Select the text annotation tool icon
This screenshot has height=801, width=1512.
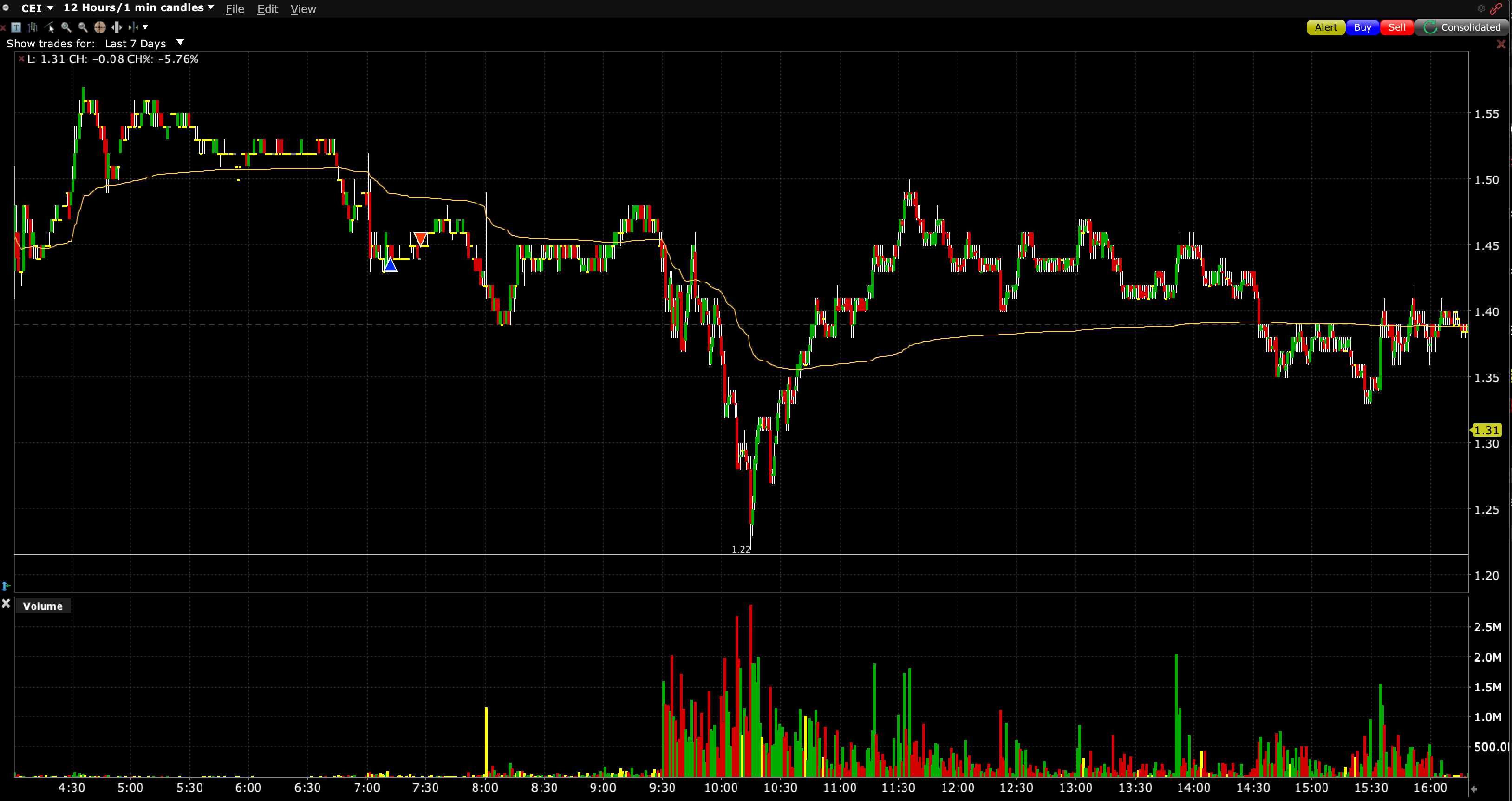click(16, 27)
